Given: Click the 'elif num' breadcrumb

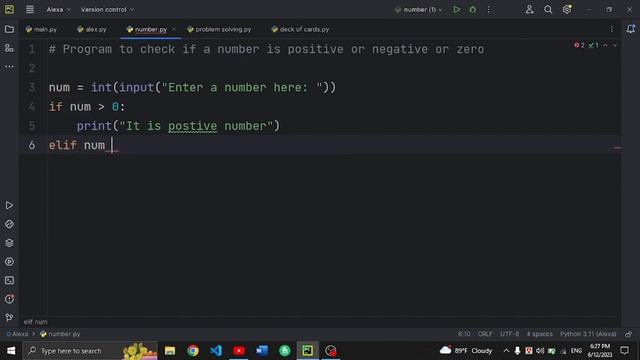Looking at the screenshot, I should (x=36, y=322).
